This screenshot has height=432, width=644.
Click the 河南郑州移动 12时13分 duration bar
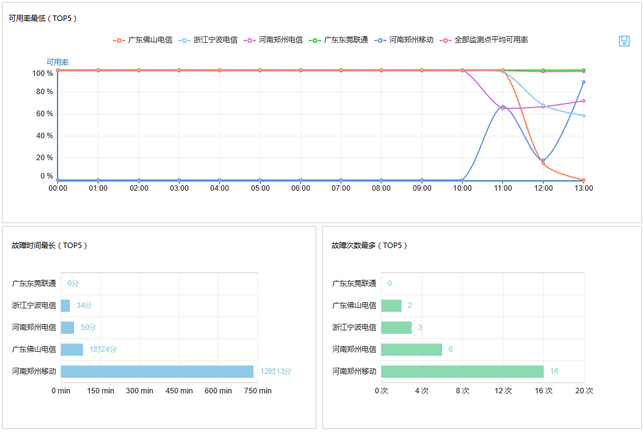pos(157,371)
